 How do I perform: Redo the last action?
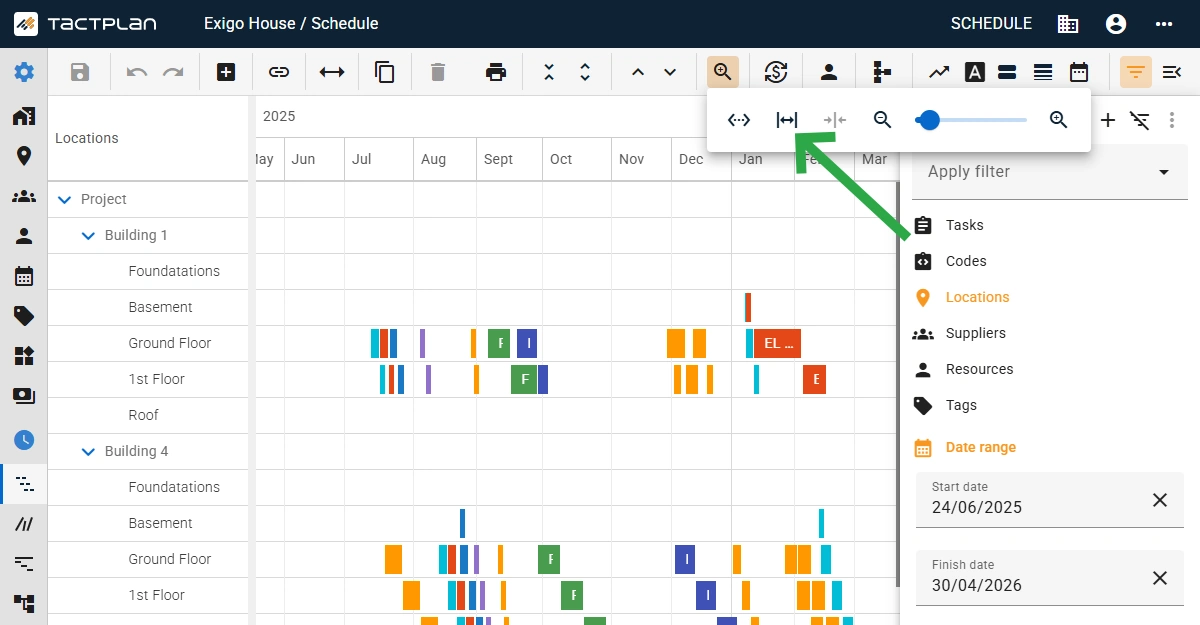pos(173,72)
